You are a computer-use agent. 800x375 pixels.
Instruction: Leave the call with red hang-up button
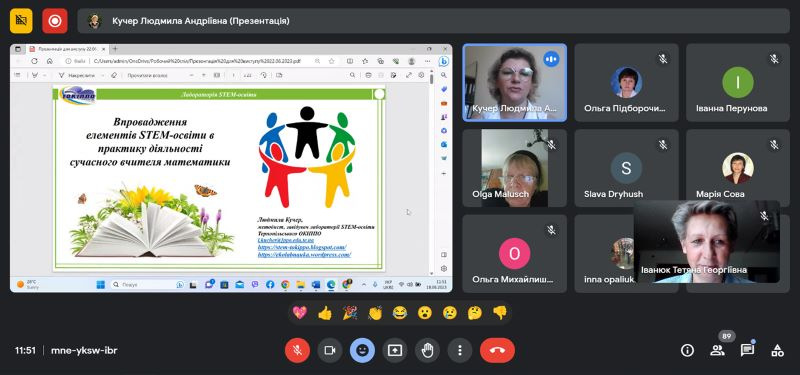point(497,351)
